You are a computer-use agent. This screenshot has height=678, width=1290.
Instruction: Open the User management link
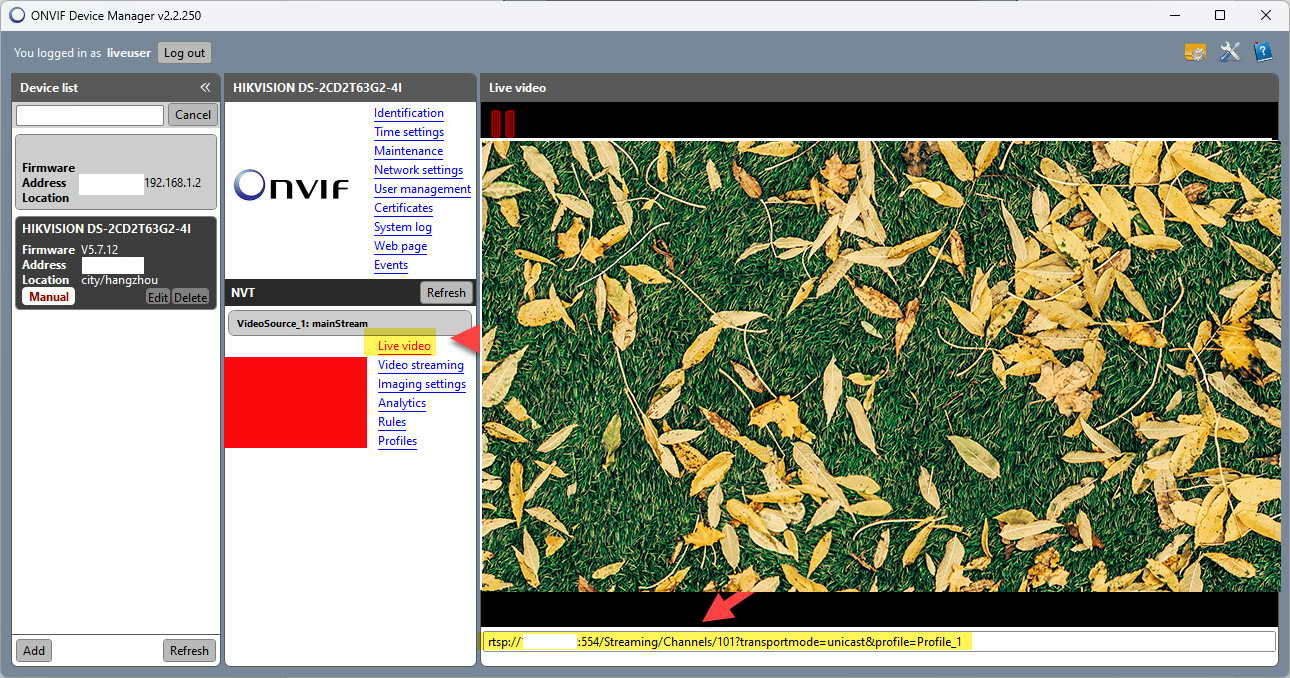[422, 189]
